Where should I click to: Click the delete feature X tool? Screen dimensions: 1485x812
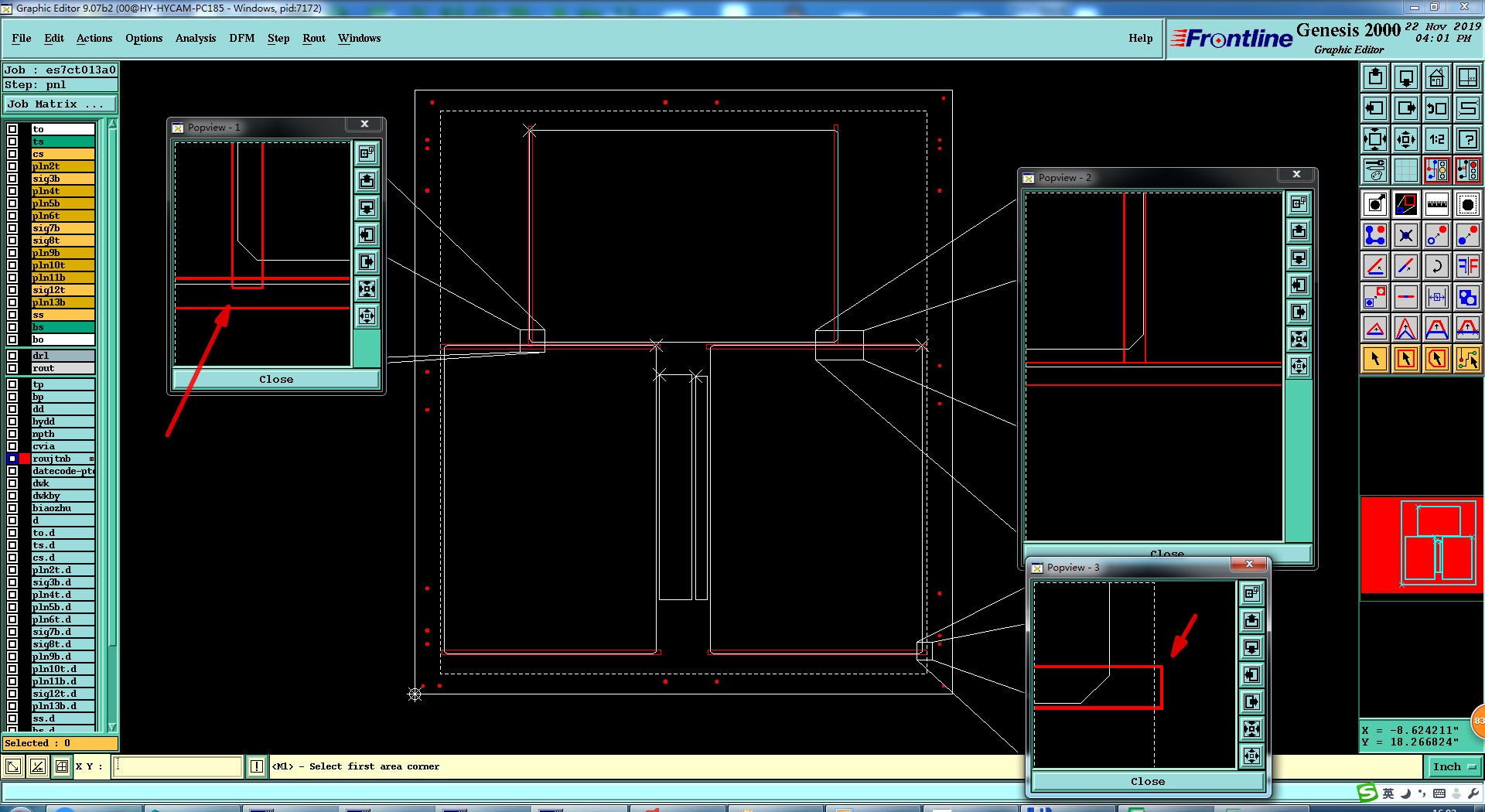[x=1406, y=235]
